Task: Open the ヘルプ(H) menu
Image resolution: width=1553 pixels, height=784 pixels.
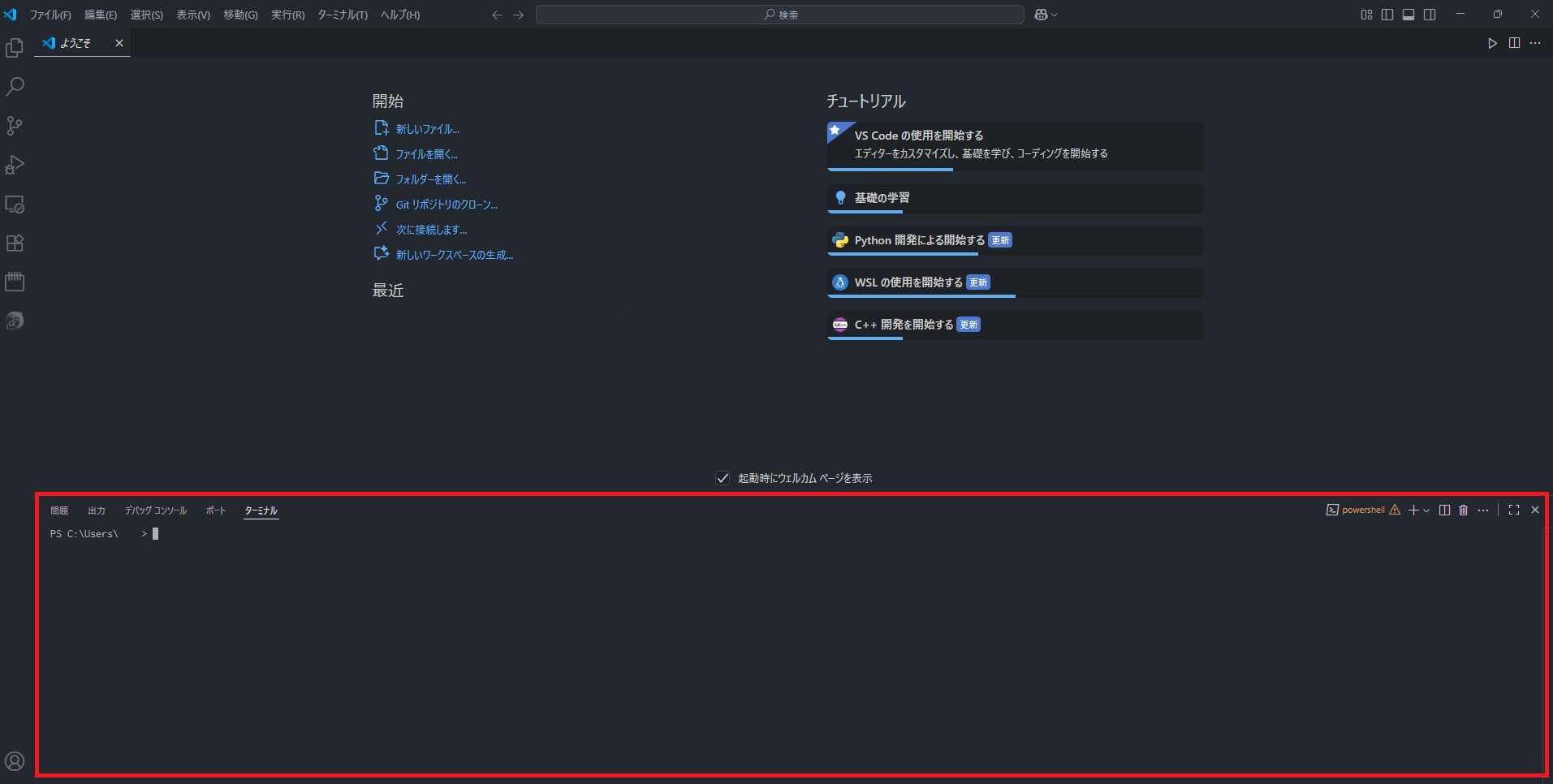Action: pos(400,15)
